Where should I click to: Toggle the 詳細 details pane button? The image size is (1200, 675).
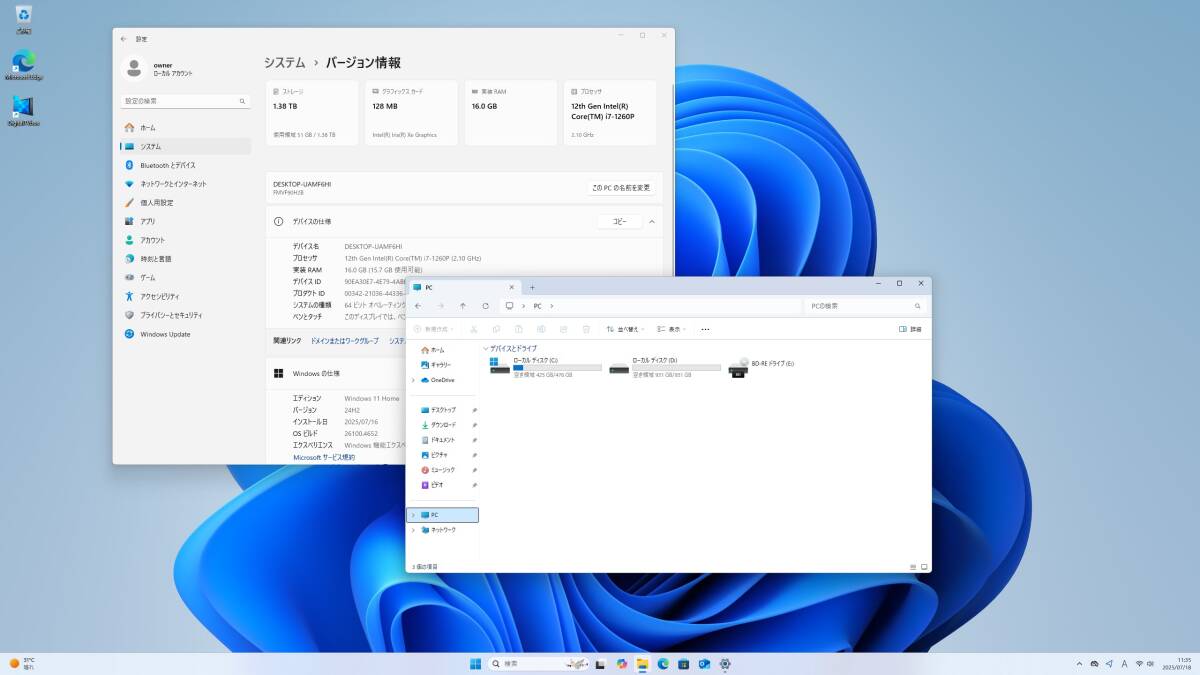910,329
